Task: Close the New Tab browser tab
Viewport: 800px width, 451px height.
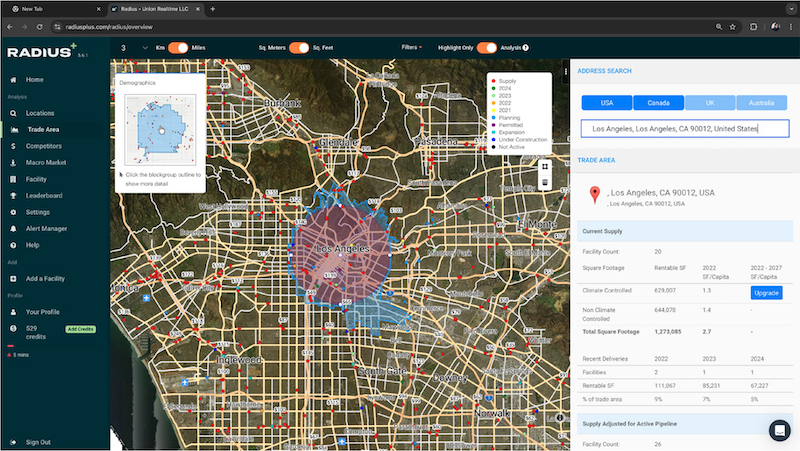Action: (98, 9)
